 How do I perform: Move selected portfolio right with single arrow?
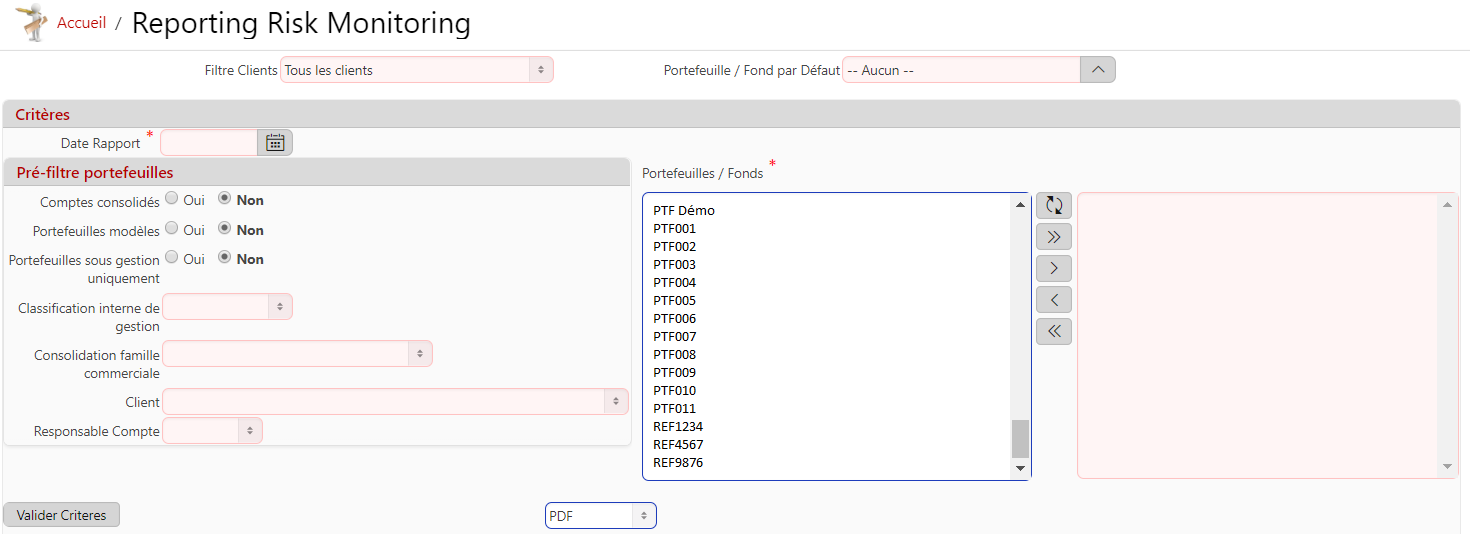tap(1053, 268)
